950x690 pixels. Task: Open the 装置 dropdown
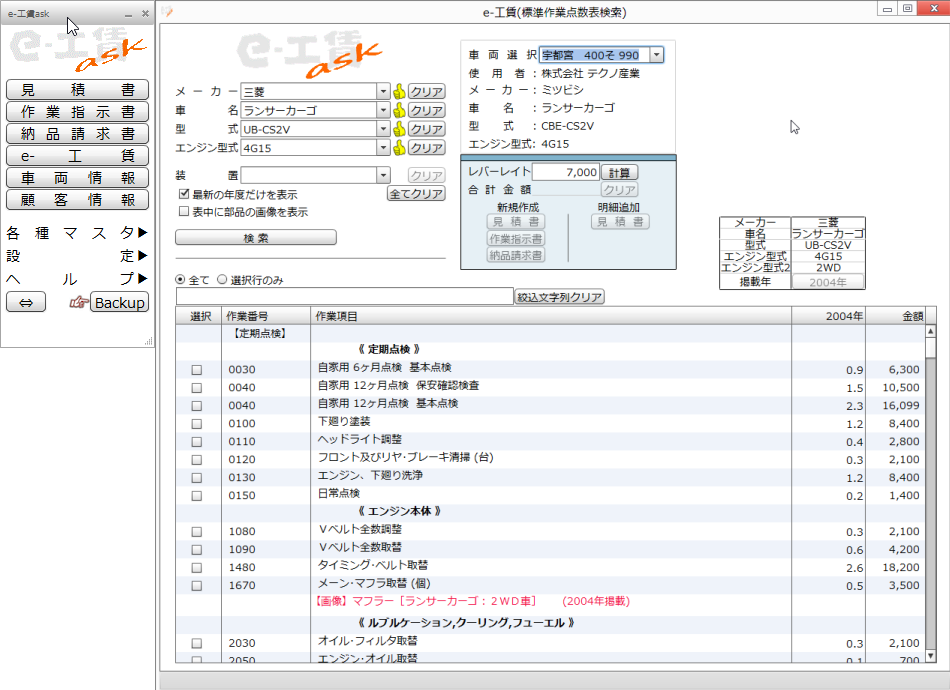point(383,175)
